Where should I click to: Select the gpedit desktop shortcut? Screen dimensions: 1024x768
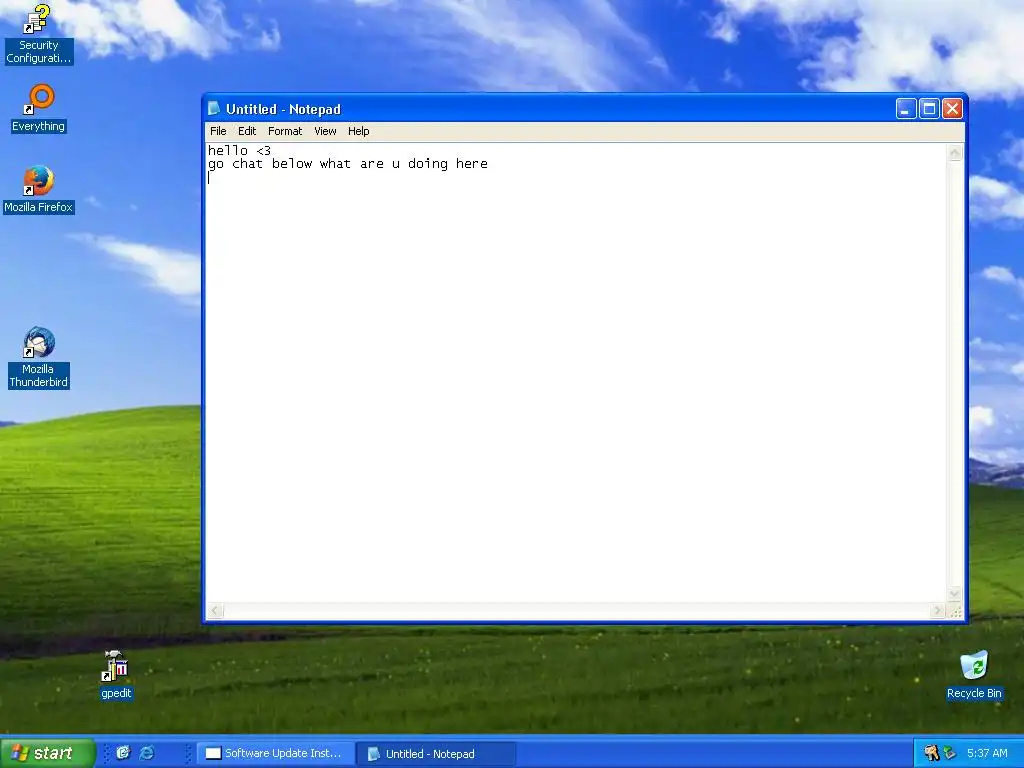(x=116, y=675)
